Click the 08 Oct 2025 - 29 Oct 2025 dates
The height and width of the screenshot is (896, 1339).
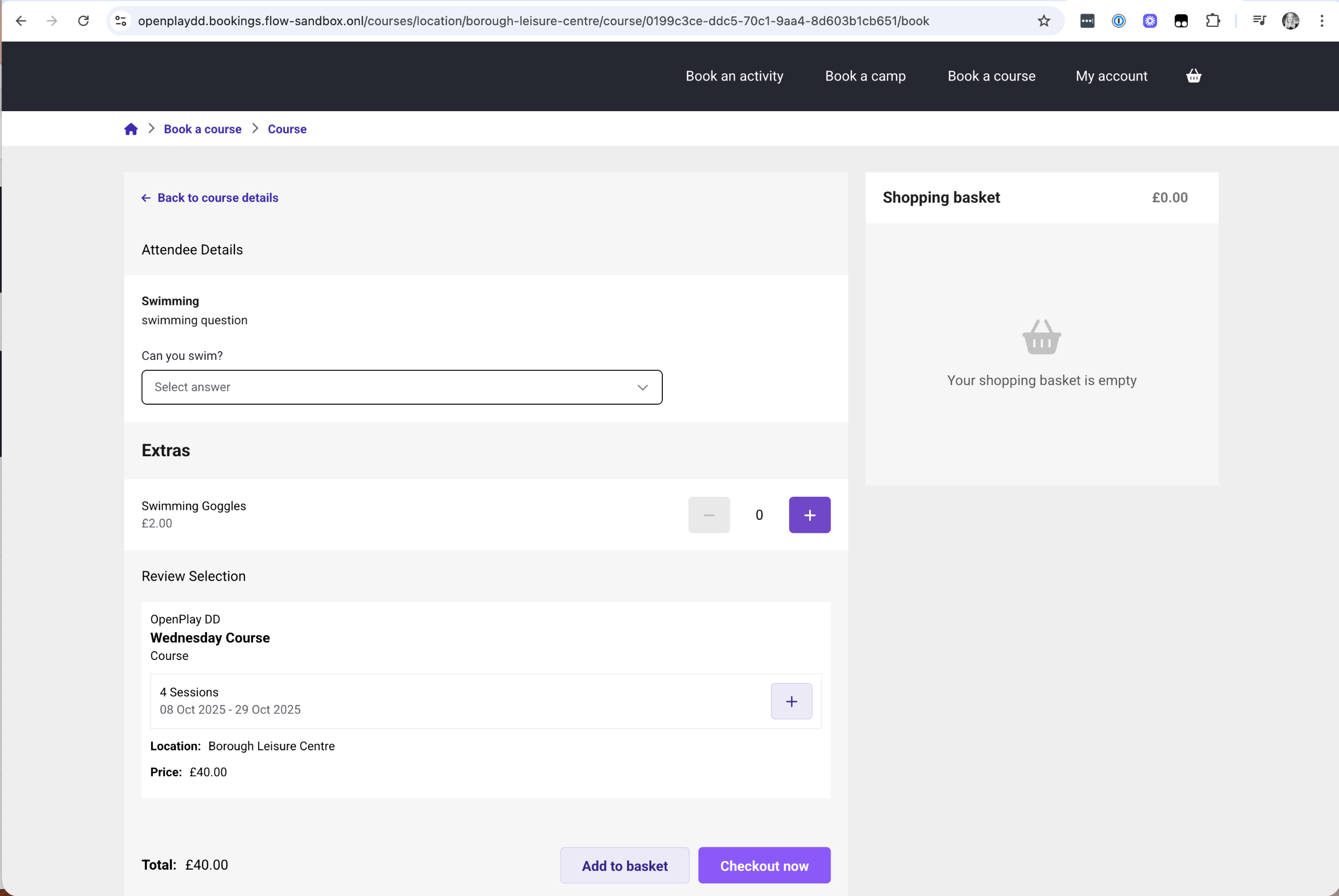pos(230,709)
